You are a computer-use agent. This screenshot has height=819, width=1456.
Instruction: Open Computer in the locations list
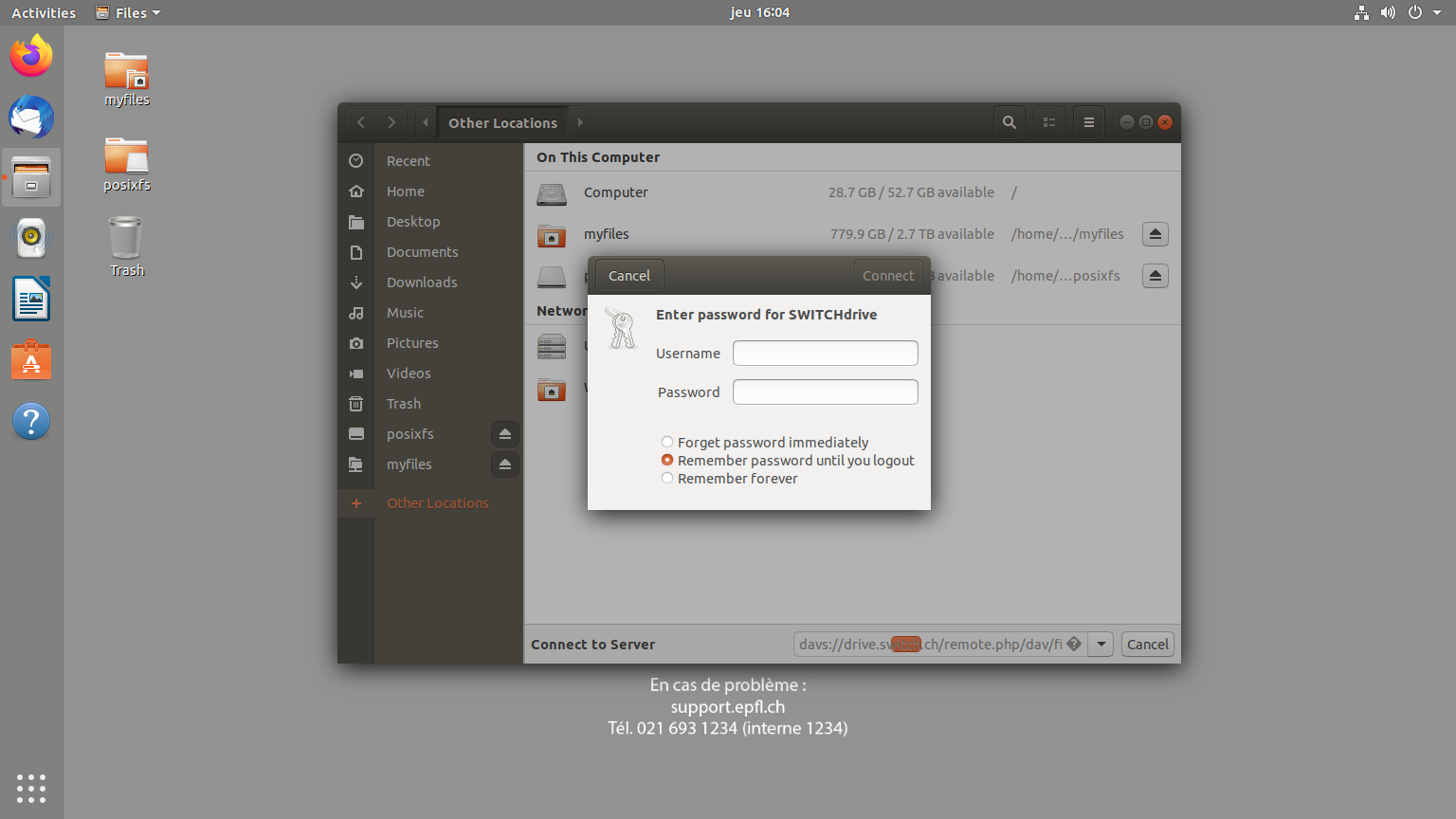click(x=852, y=192)
